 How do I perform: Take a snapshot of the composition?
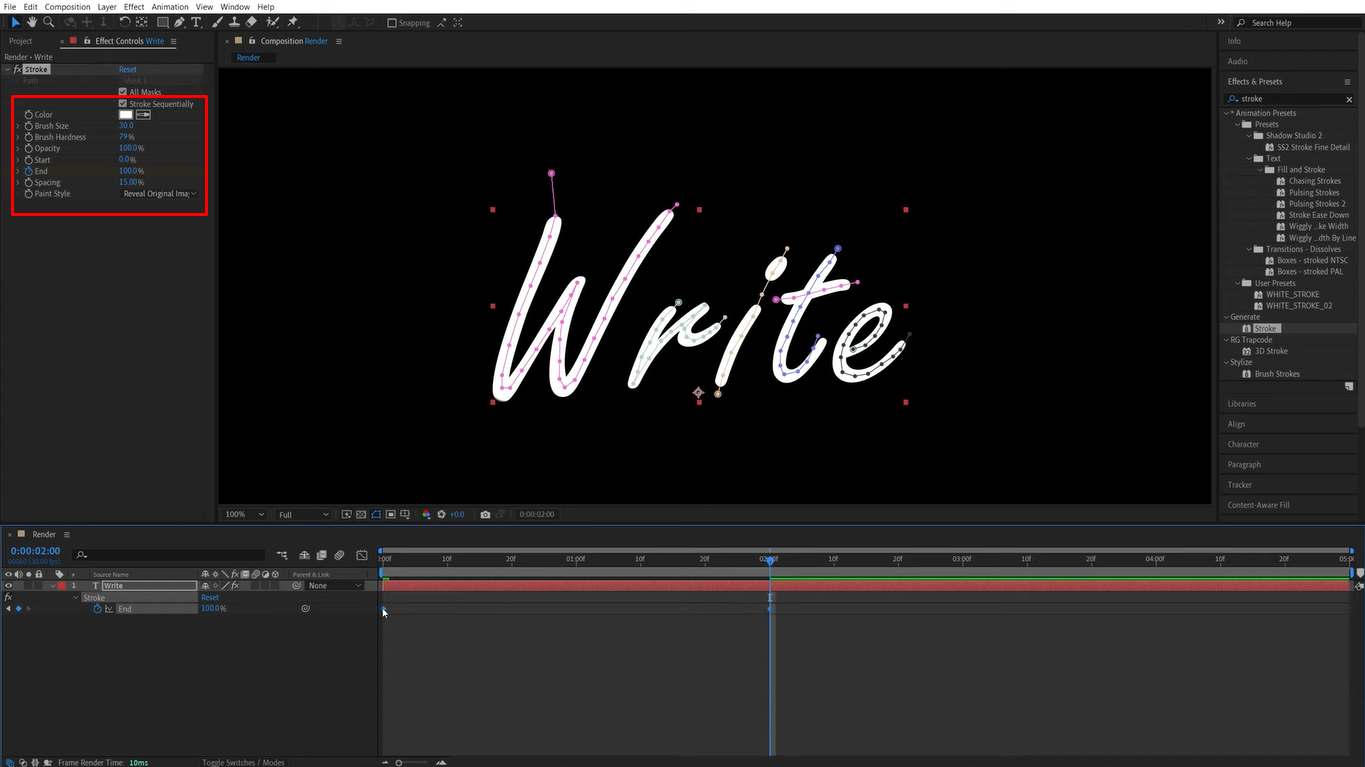pyautogui.click(x=486, y=514)
